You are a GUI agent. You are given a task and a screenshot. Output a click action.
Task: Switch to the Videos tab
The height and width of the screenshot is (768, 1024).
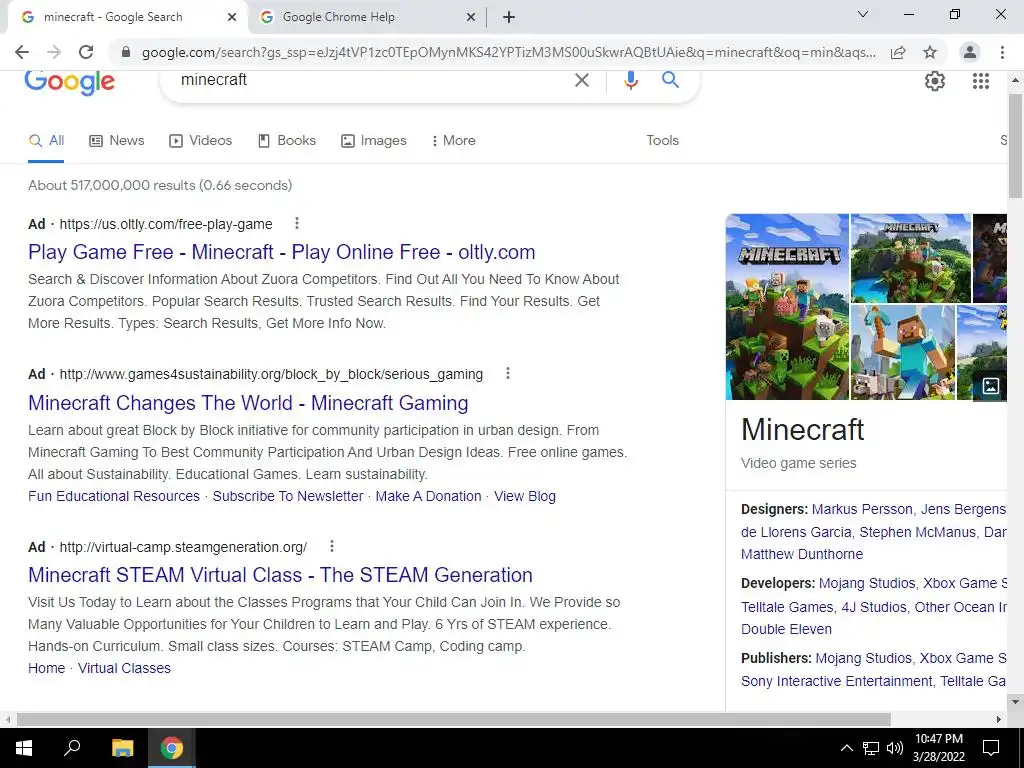[200, 140]
